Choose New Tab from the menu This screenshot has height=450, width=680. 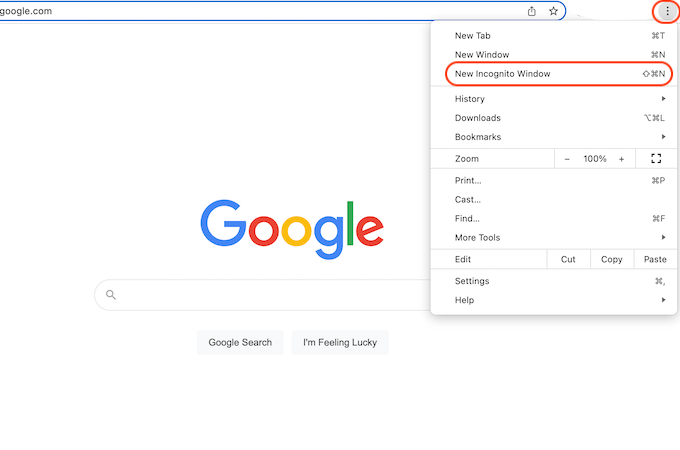click(553, 36)
